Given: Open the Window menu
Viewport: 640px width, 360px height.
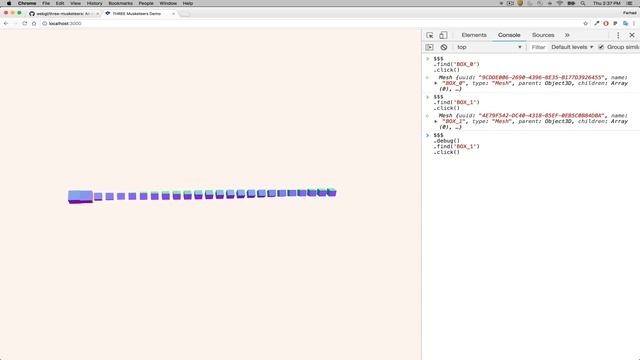Looking at the screenshot, I should (x=168, y=3).
